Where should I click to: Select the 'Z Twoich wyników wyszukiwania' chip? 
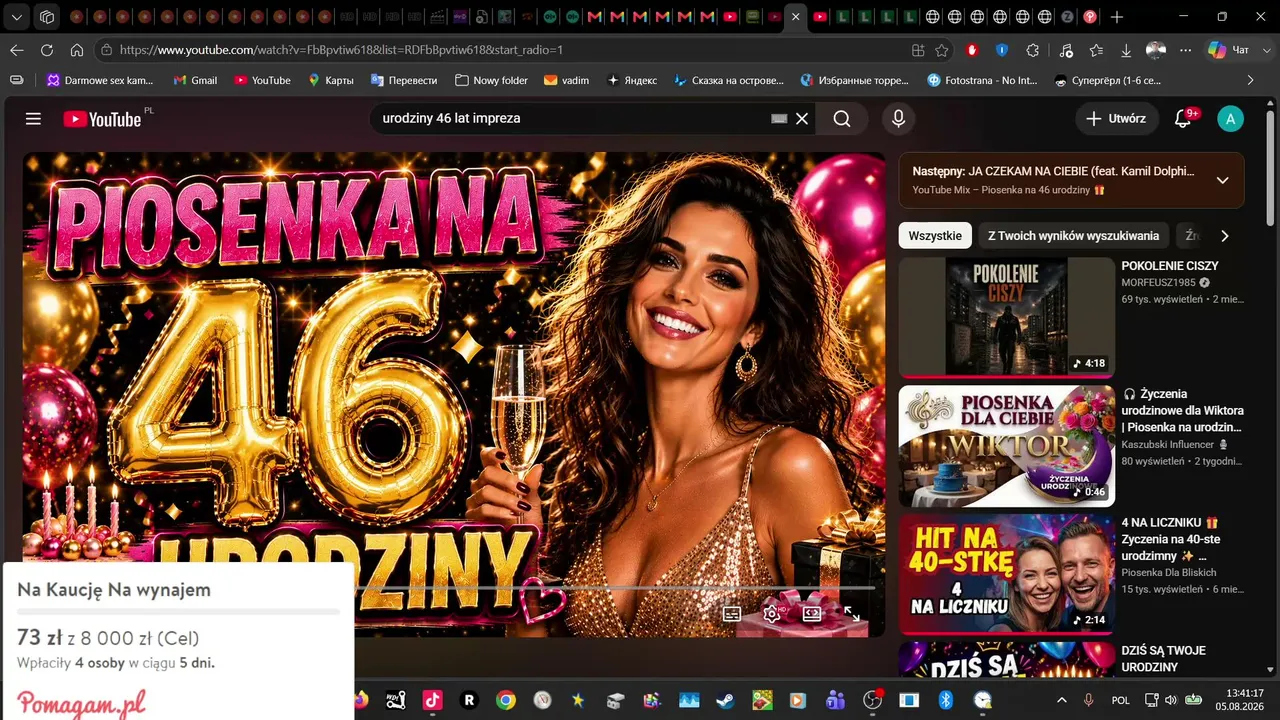coord(1073,236)
